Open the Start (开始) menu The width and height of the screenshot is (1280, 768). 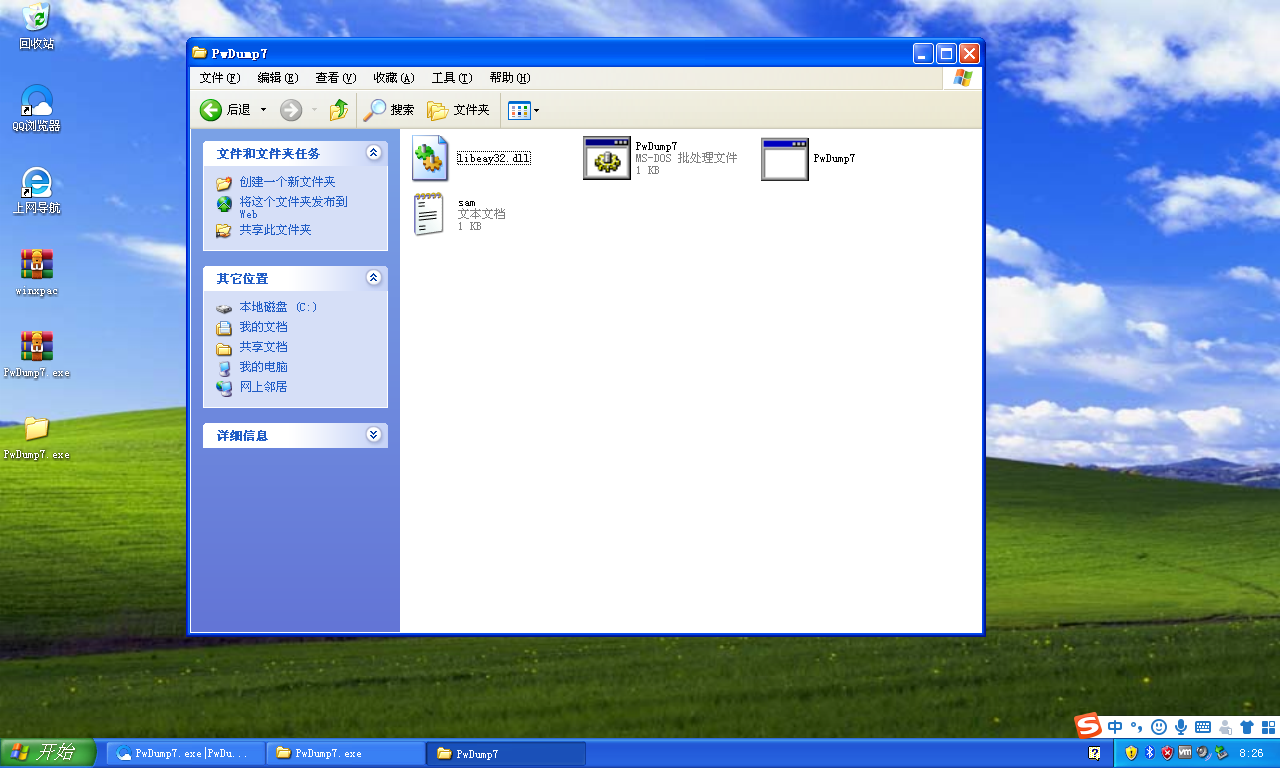[x=48, y=753]
